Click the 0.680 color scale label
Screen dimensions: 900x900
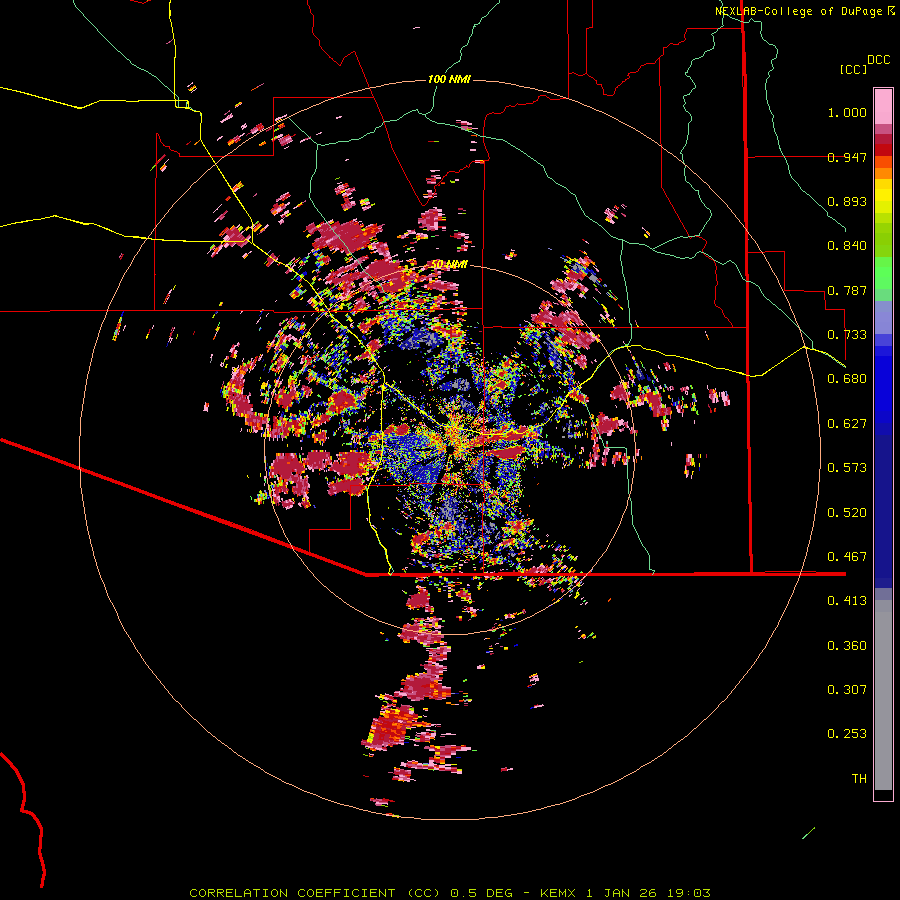[x=847, y=379]
